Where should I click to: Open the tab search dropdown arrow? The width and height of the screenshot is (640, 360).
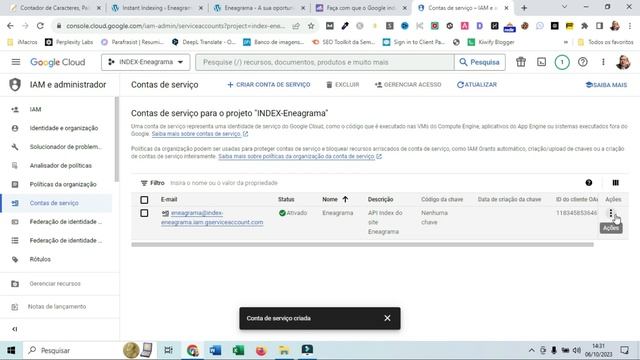564,7
